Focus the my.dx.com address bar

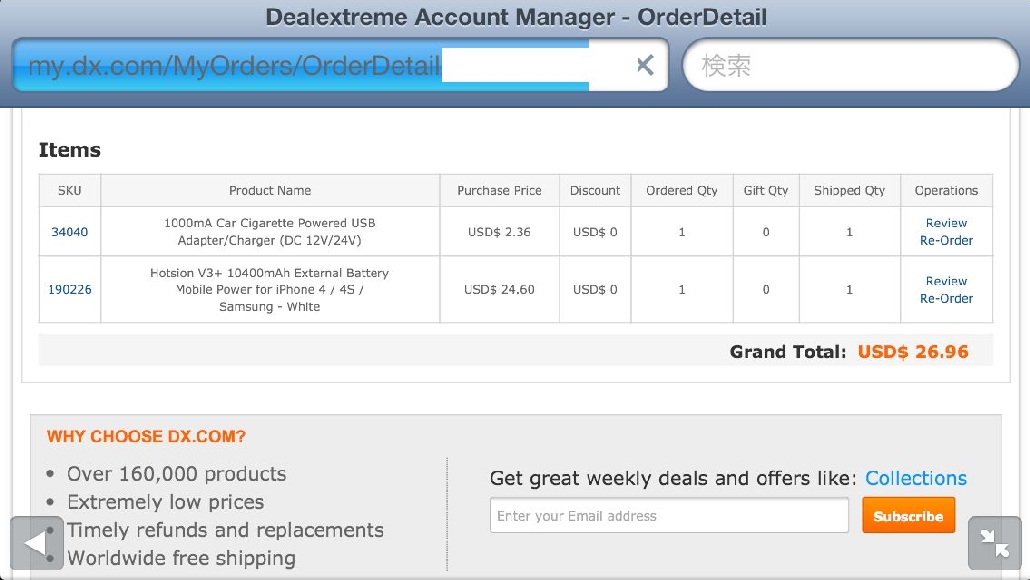(340, 64)
